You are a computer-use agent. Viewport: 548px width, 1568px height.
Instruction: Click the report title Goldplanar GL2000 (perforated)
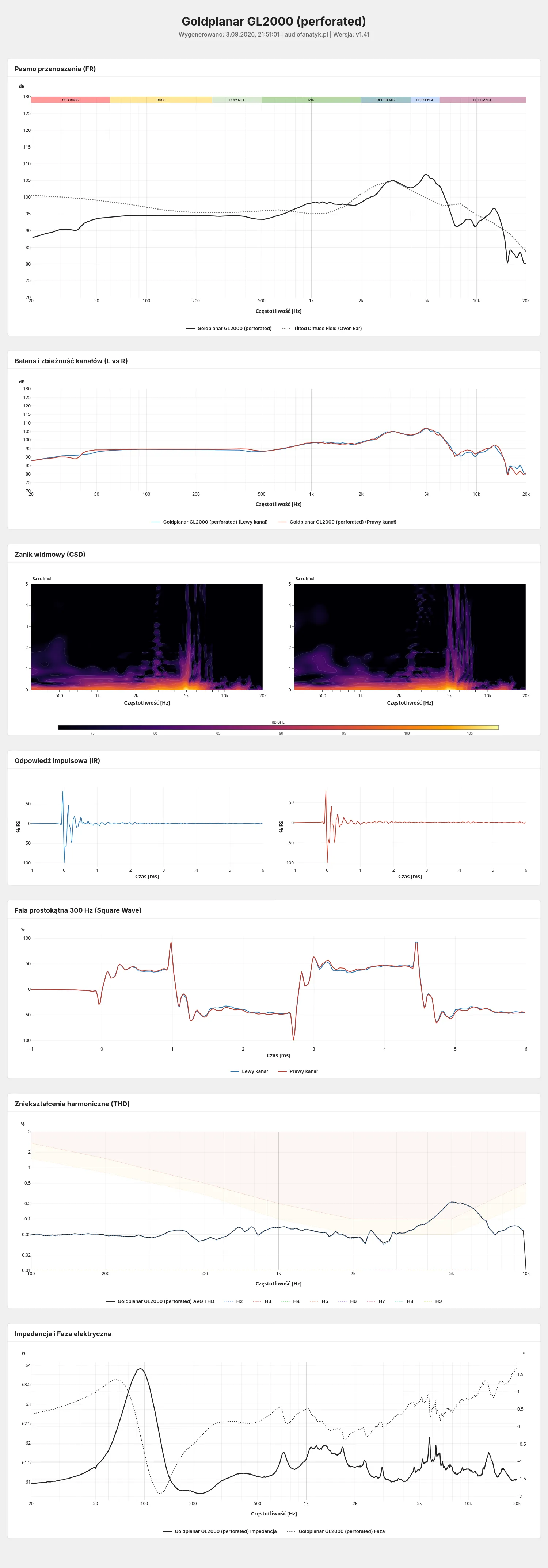[x=274, y=21]
